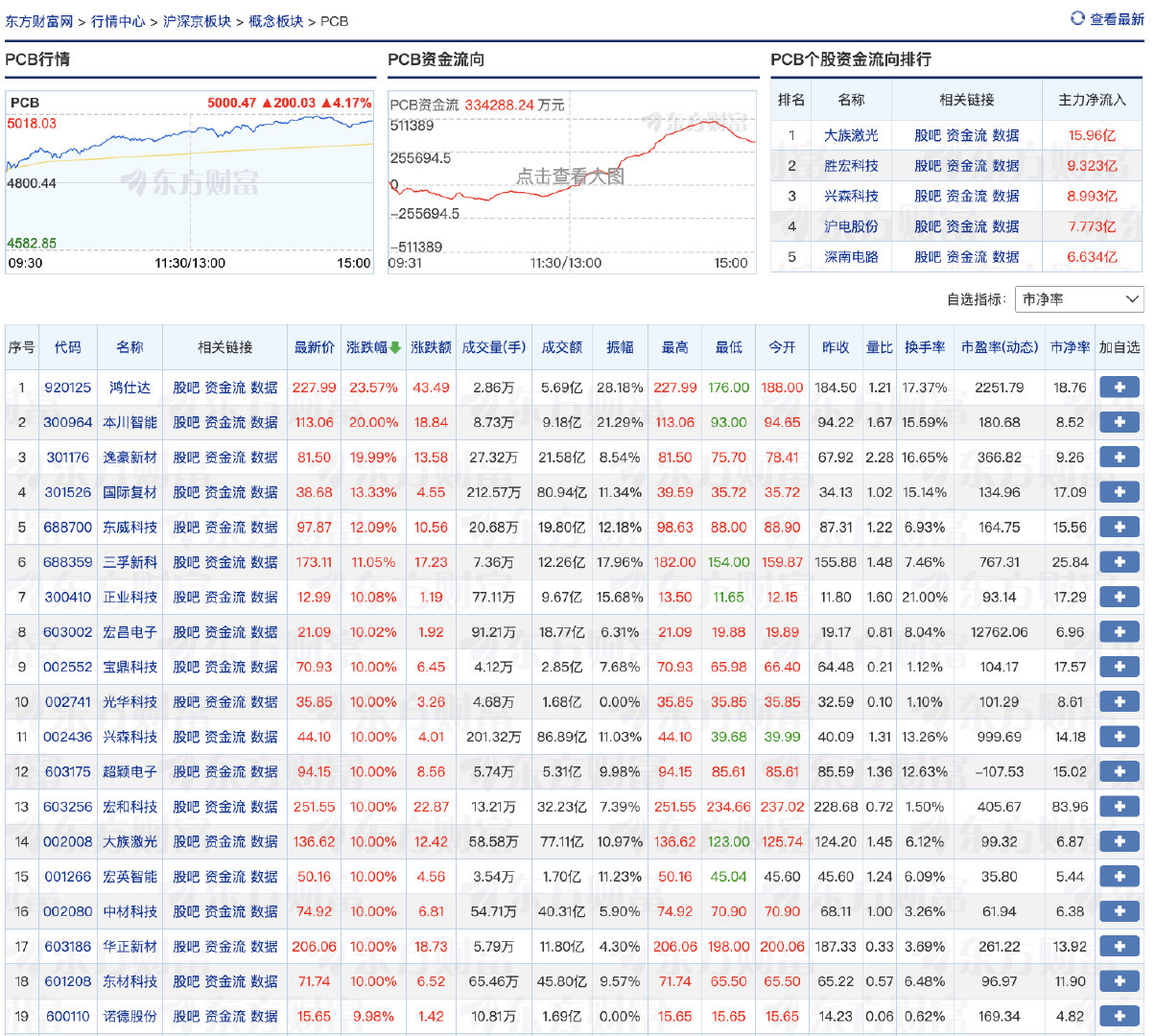The width and height of the screenshot is (1155, 1036).
Task: Sort table by 振幅 column header
Action: coord(620,347)
